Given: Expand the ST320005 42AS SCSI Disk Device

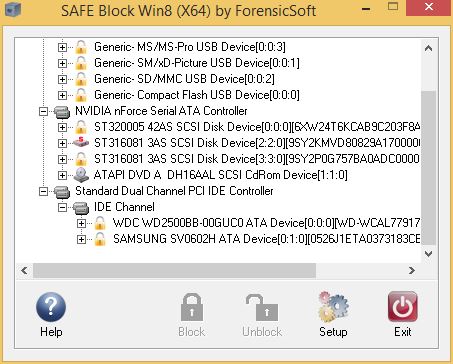Looking at the screenshot, I should click(62, 127).
